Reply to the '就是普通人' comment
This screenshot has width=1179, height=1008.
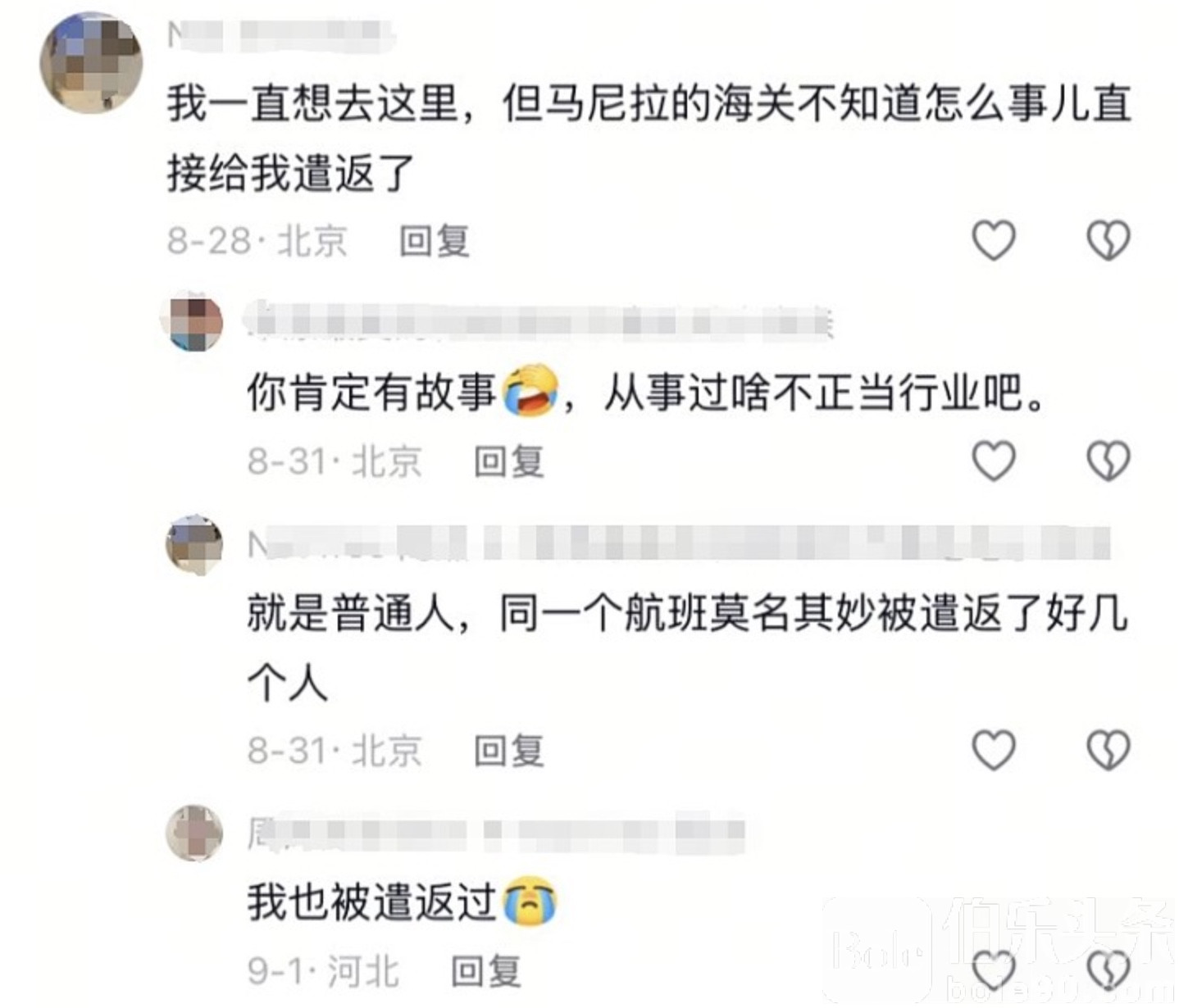tap(509, 751)
